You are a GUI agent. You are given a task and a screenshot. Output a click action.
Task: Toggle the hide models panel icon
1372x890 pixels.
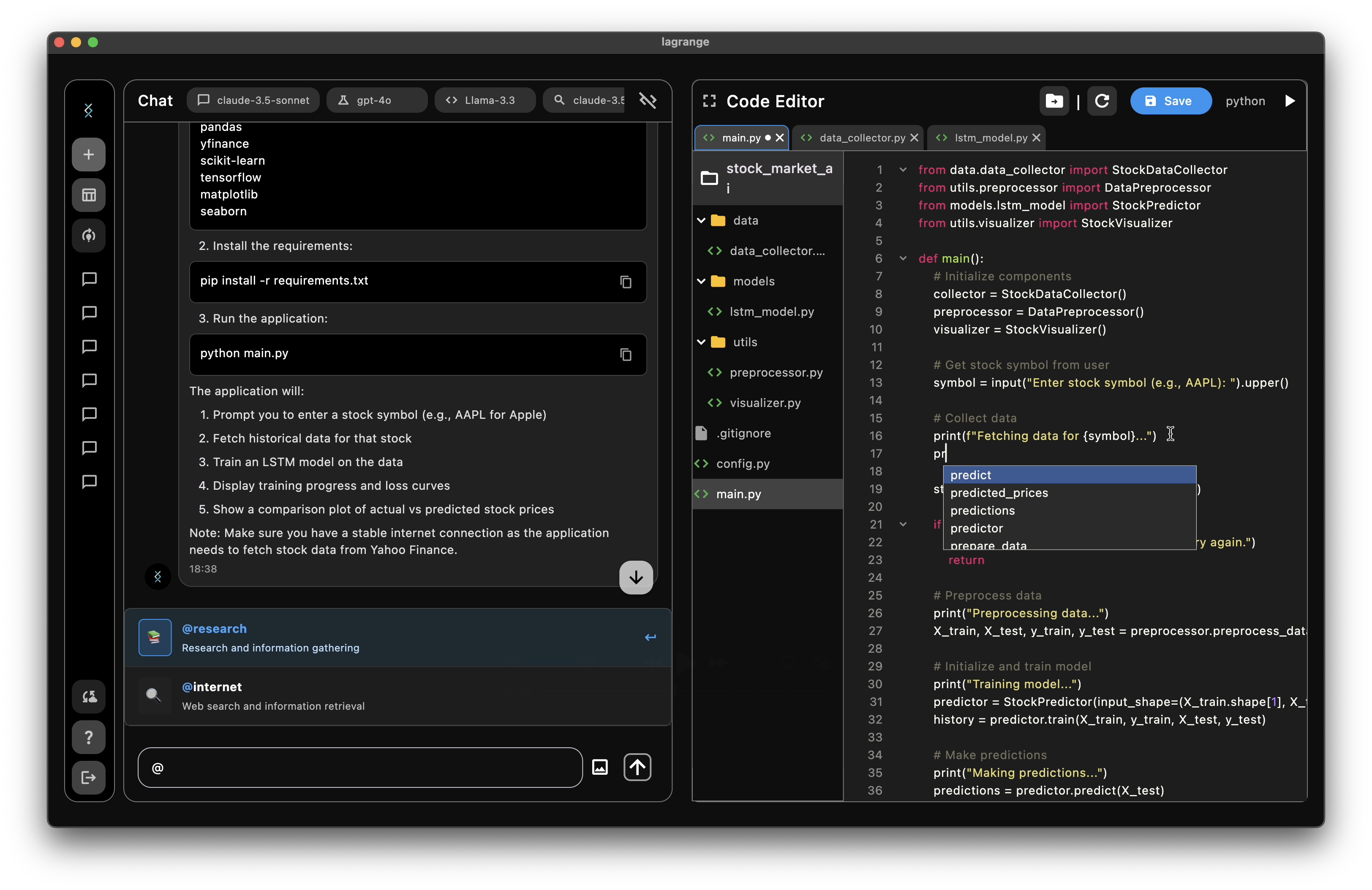pyautogui.click(x=647, y=99)
